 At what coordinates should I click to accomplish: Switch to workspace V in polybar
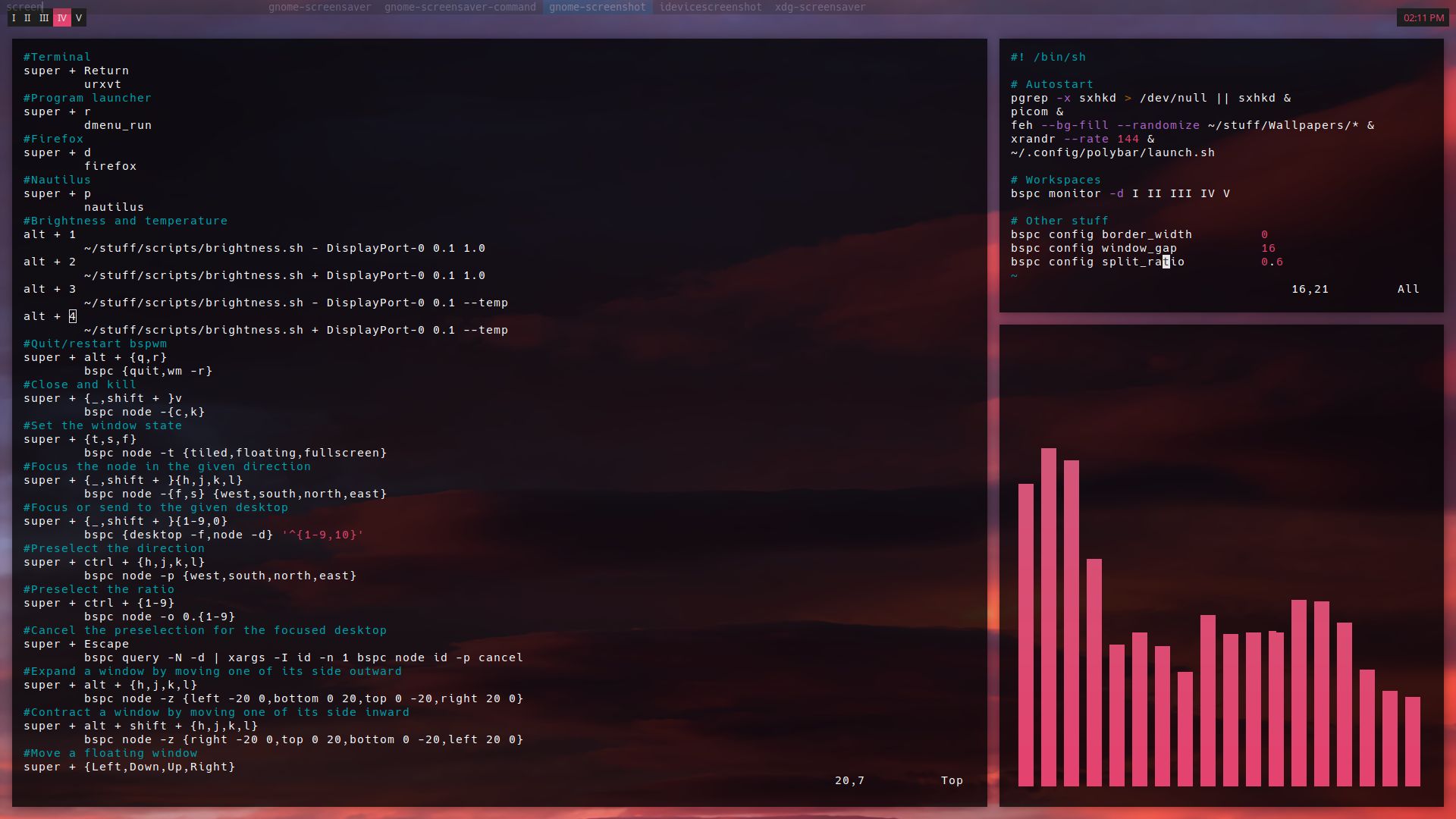pyautogui.click(x=79, y=17)
